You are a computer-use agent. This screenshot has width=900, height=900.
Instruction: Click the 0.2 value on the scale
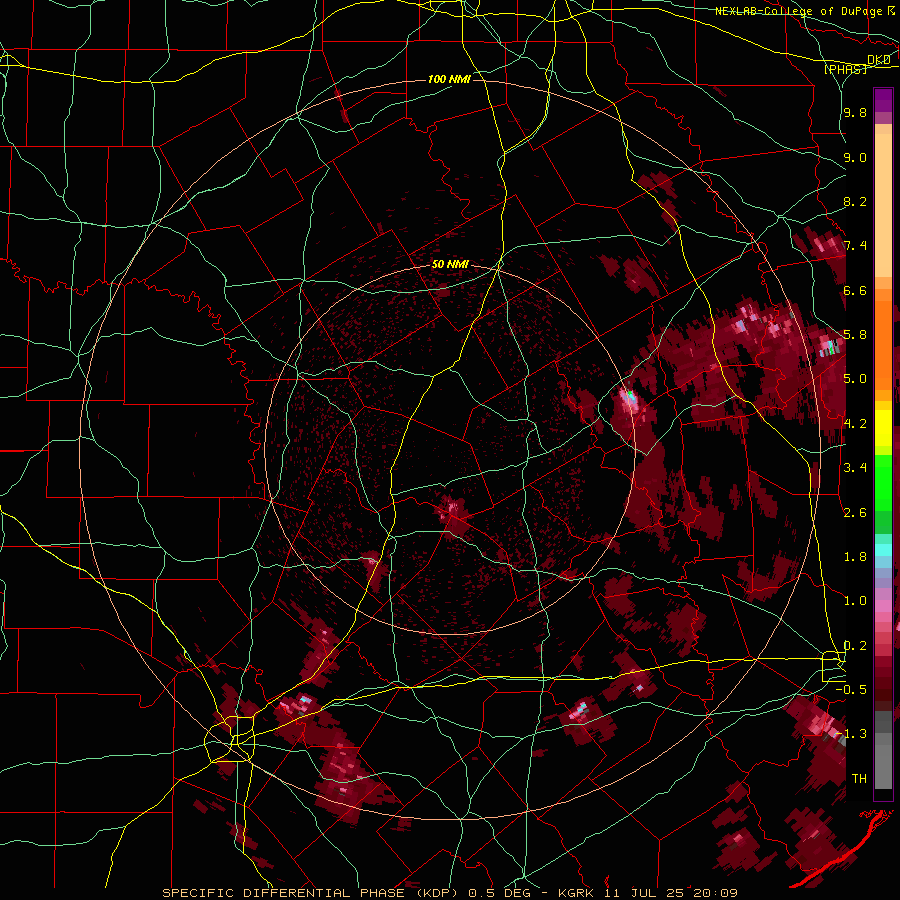[855, 645]
